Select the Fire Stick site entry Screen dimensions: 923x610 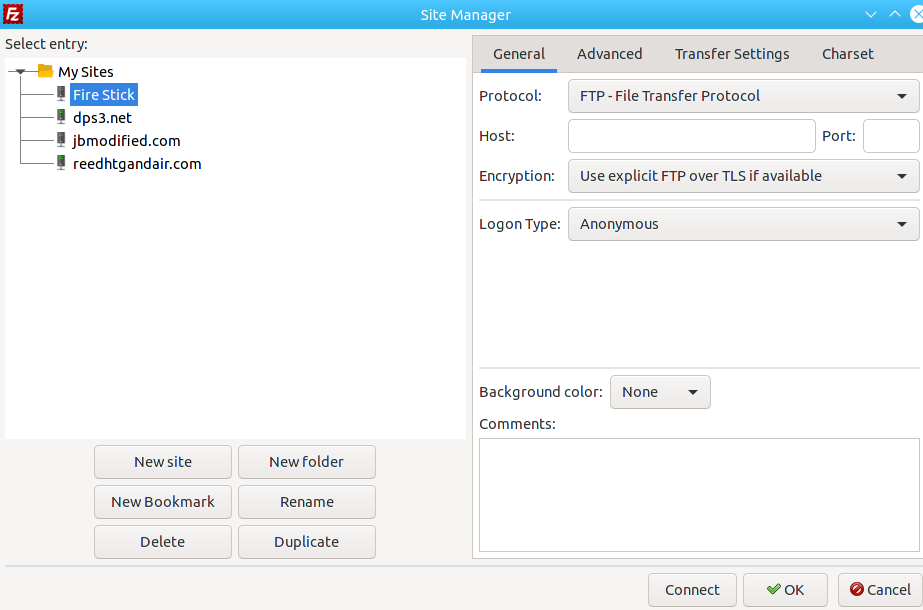click(x=104, y=94)
